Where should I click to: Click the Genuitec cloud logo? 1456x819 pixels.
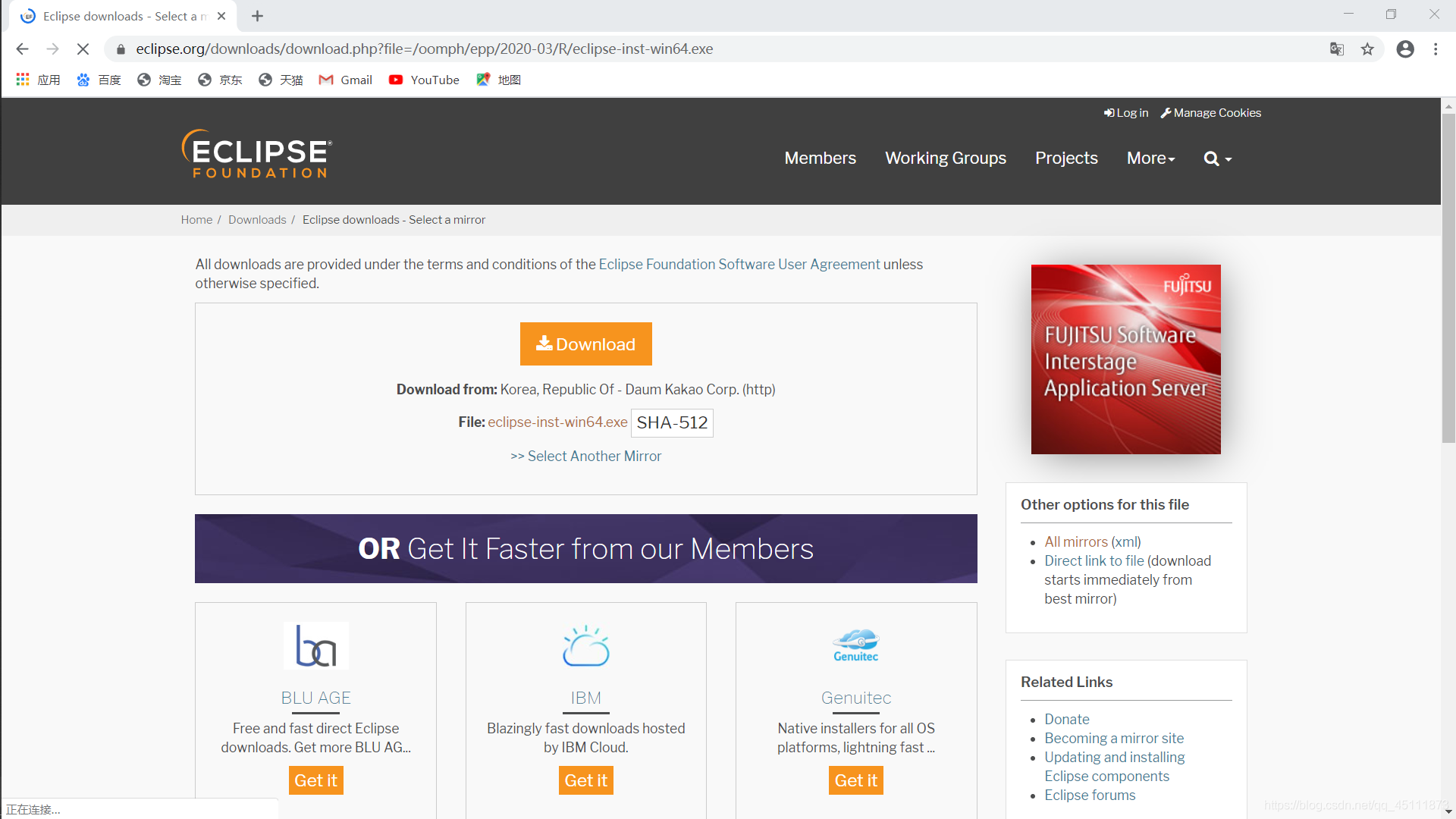click(x=855, y=645)
